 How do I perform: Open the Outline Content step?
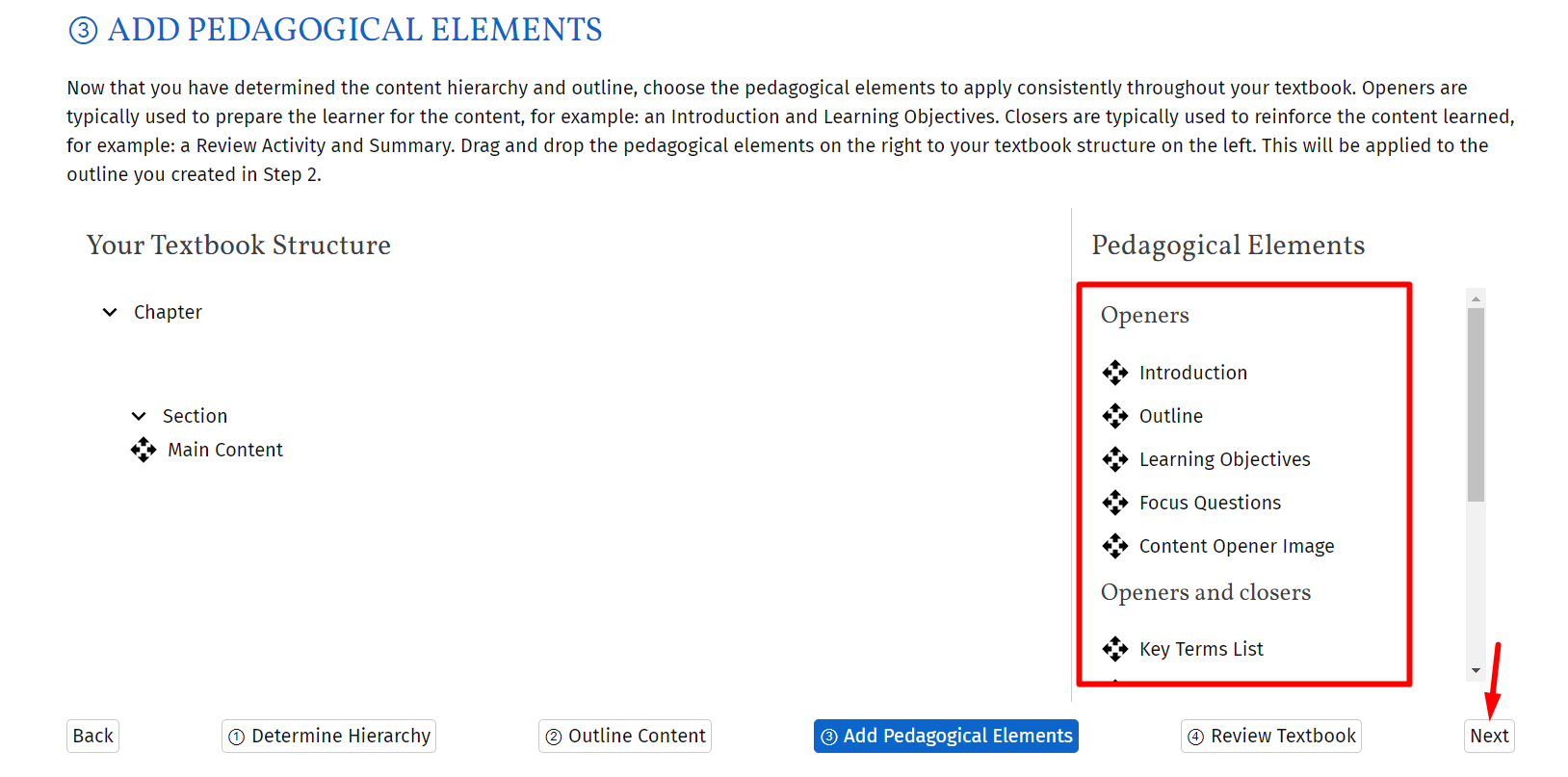(x=625, y=736)
